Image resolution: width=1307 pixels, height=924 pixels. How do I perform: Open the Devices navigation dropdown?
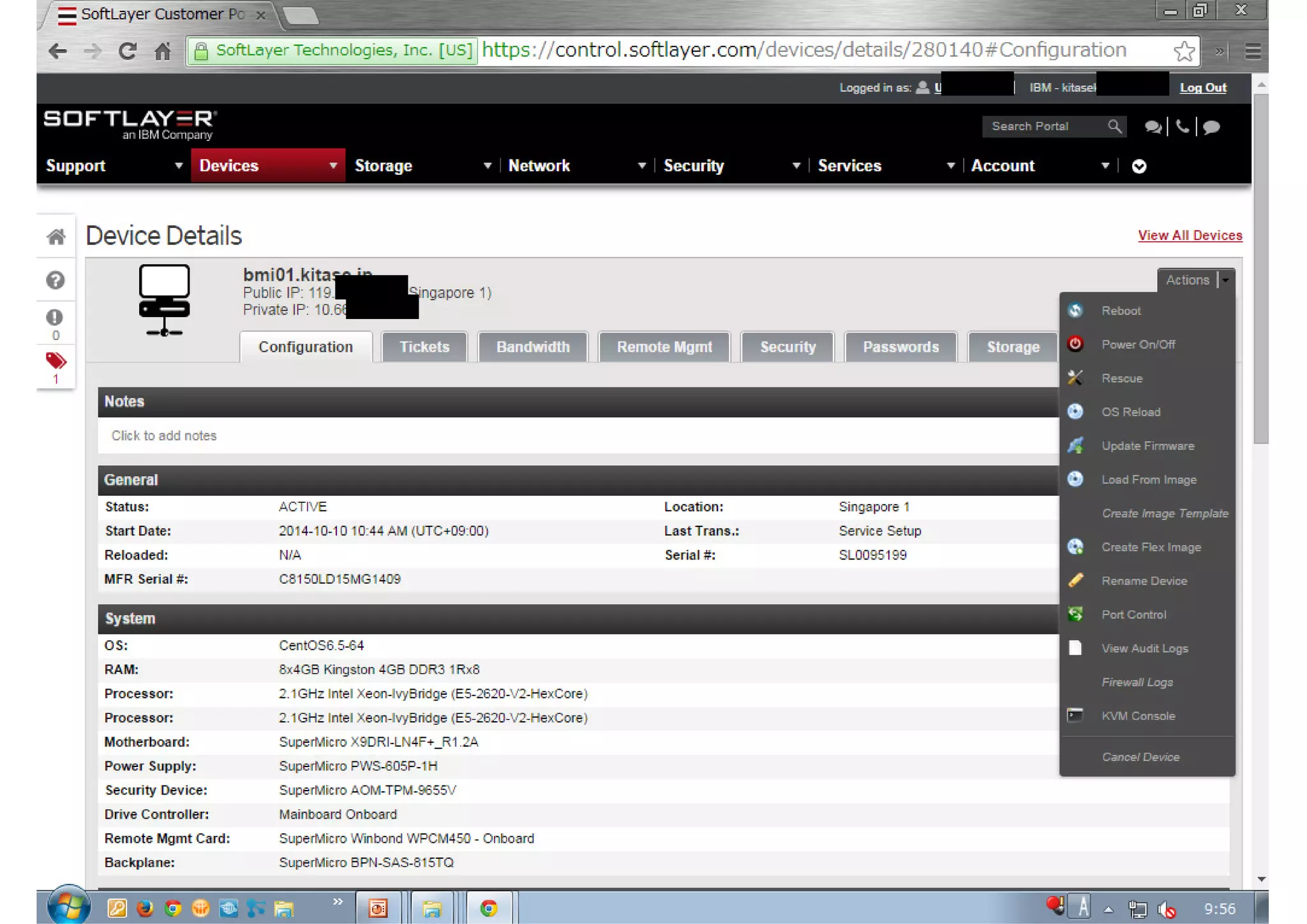pyautogui.click(x=332, y=166)
